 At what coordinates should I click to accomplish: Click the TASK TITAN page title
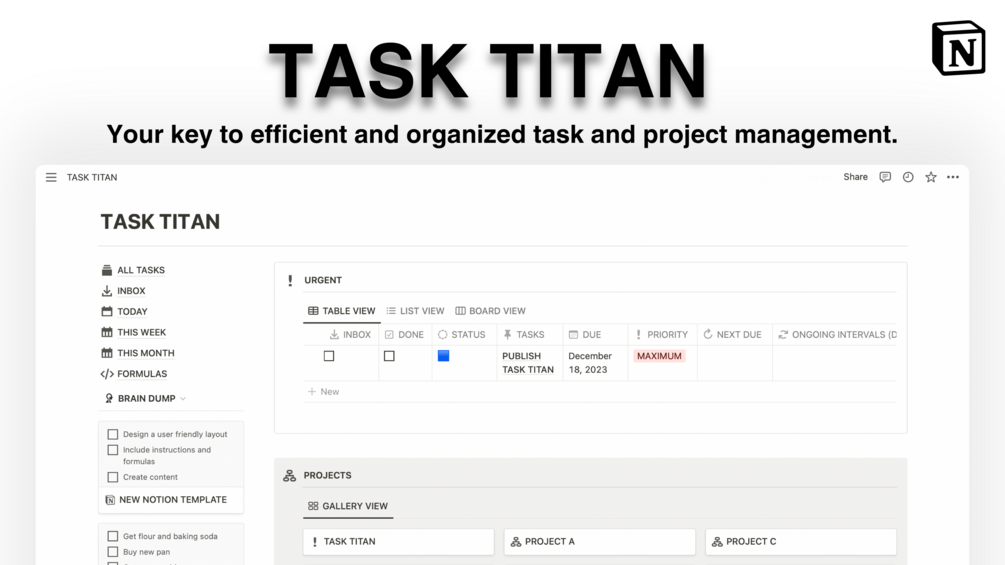(160, 222)
